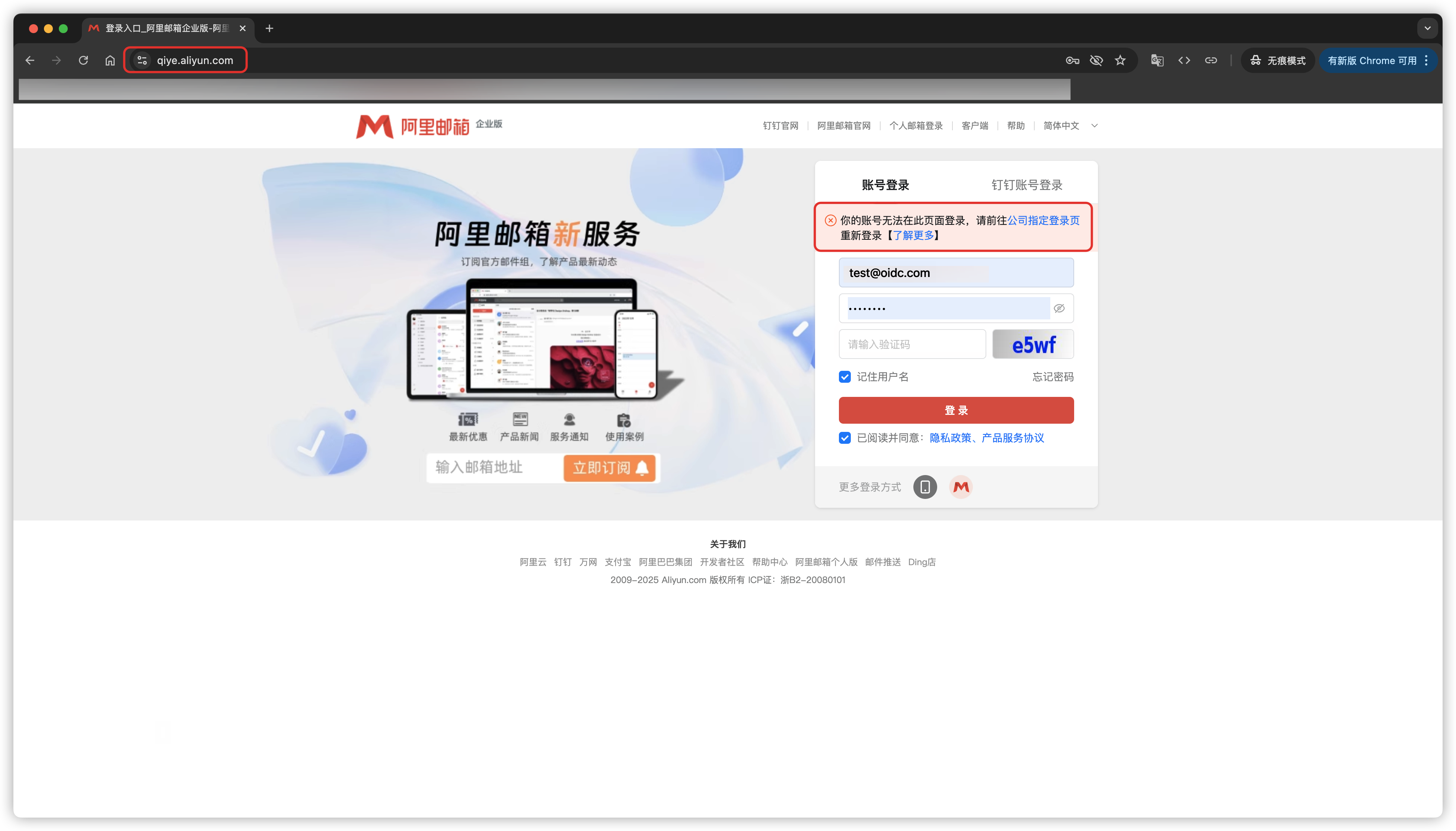This screenshot has width=1456, height=831.
Task: Uncheck the 记住用户名 checkbox
Action: tap(845, 377)
